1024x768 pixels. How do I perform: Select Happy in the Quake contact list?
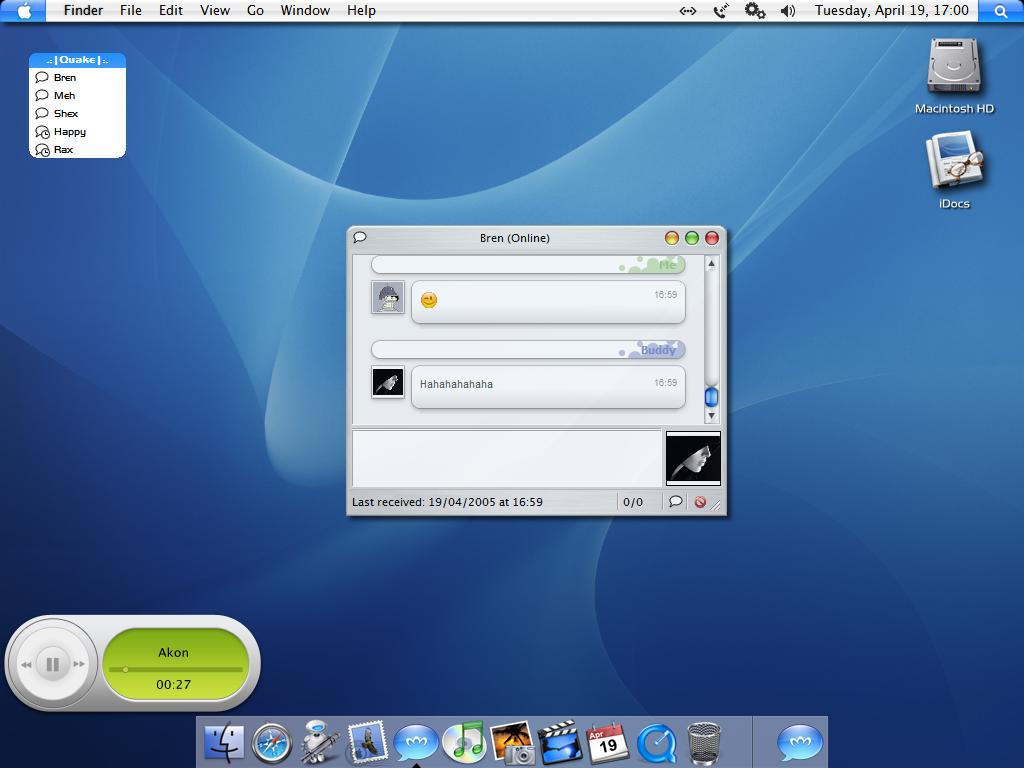(77, 131)
